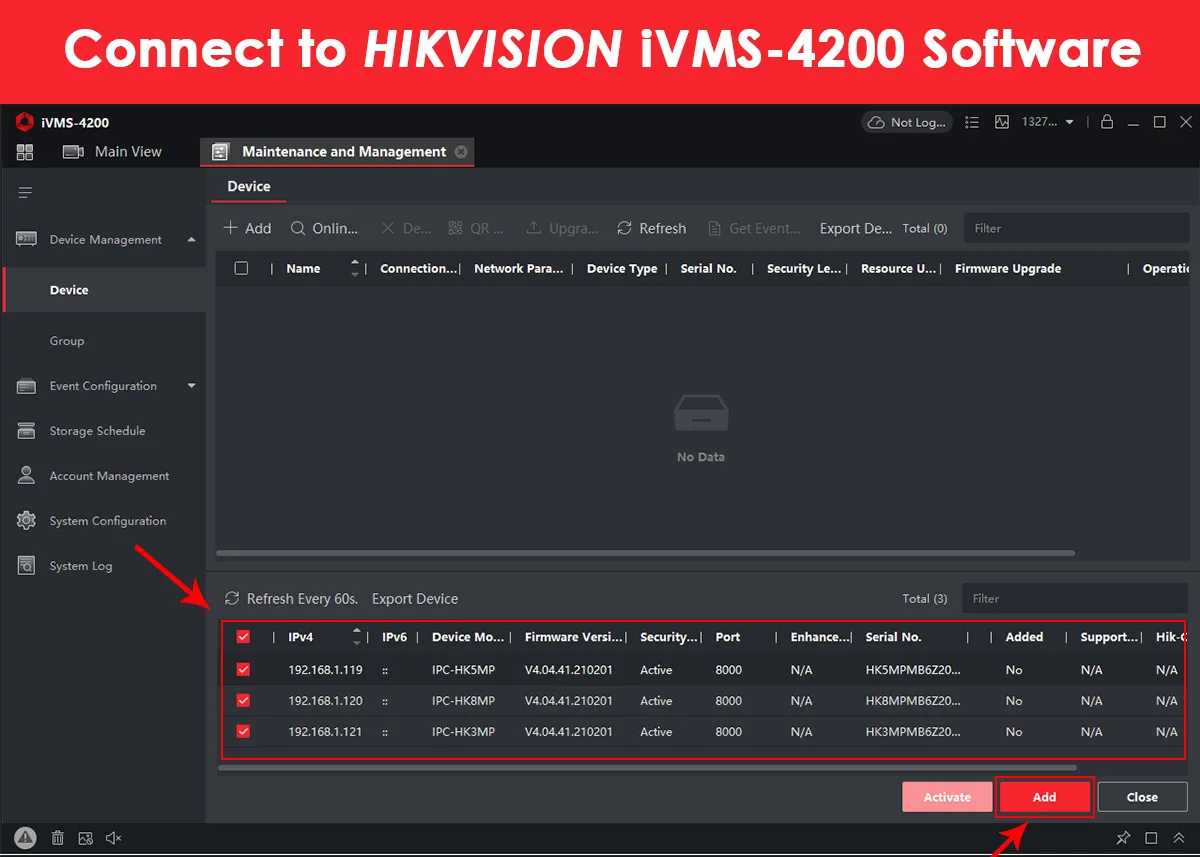
Task: Click the Event Configuration sidebar icon
Action: pos(27,386)
